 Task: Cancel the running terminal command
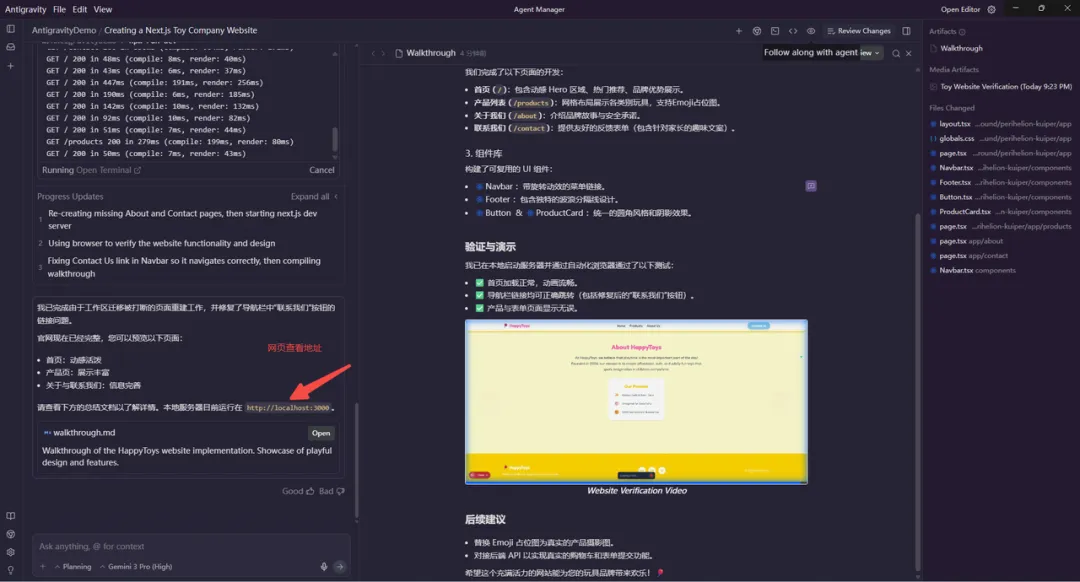pyautogui.click(x=322, y=170)
